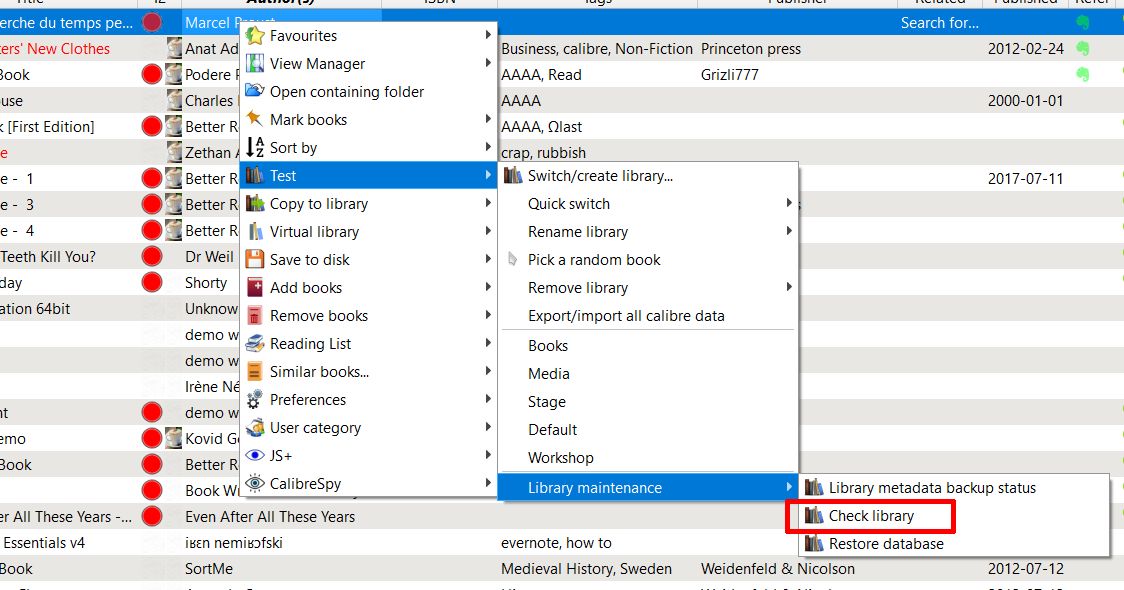Viewport: 1124px width, 590px height.
Task: Click the Remove books trash icon
Action: [x=255, y=316]
